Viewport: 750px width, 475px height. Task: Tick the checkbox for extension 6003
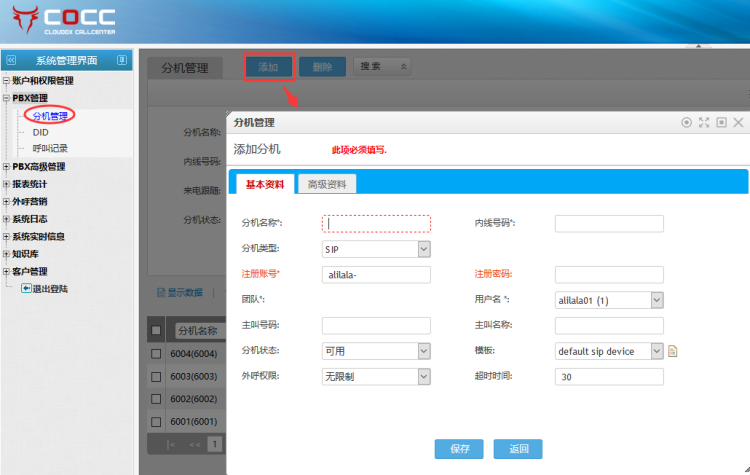(156, 376)
